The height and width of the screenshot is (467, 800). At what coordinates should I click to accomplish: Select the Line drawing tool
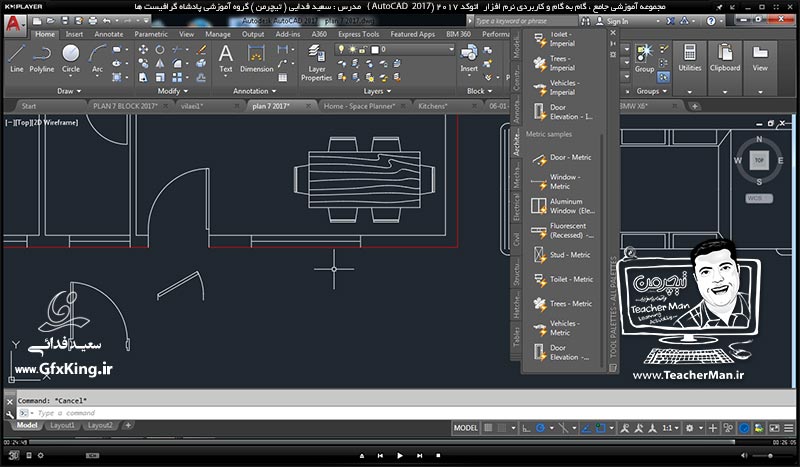coord(16,58)
